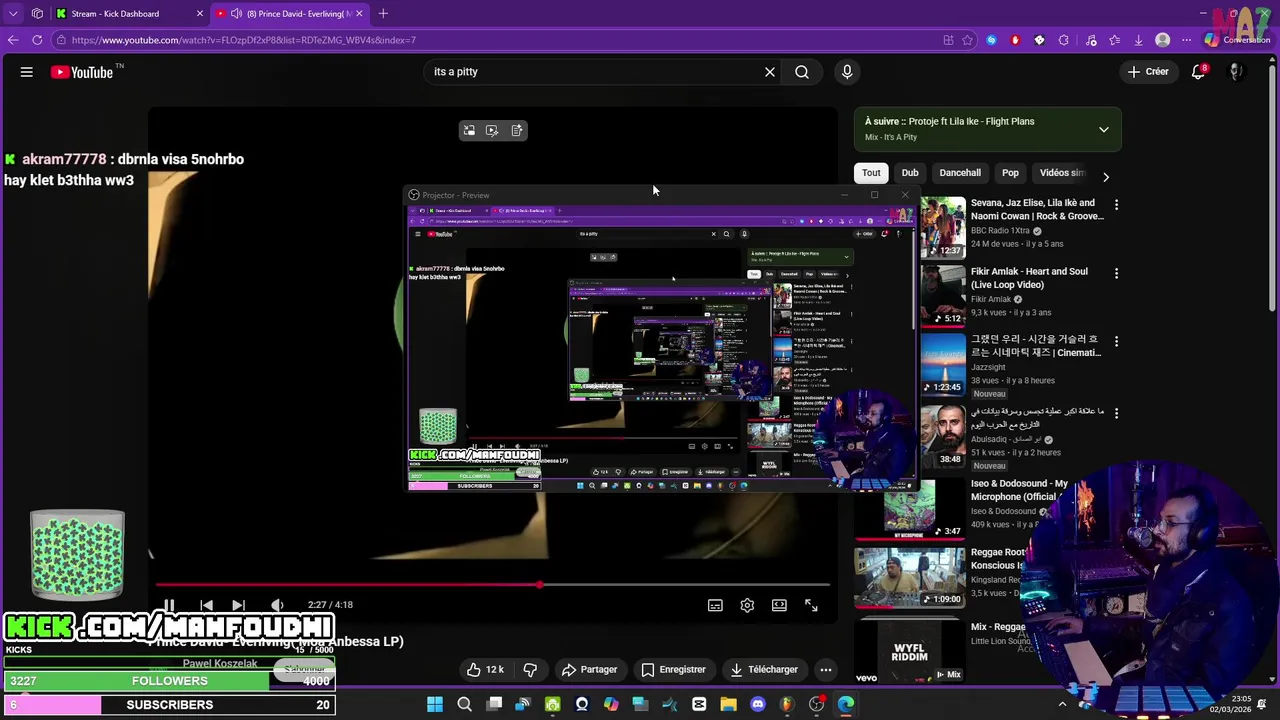Open options for Sevana, Jaz Elise video
The image size is (1280, 720).
[1116, 205]
